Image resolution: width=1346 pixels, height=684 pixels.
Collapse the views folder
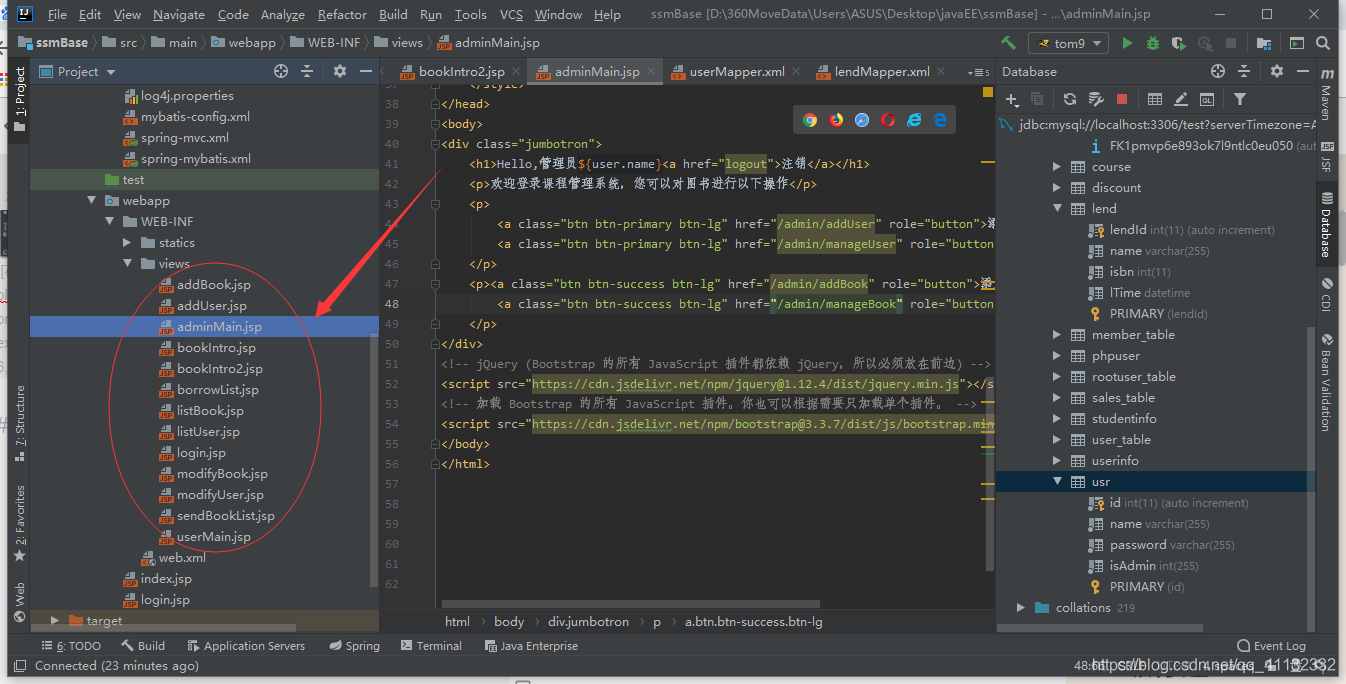pos(127,264)
